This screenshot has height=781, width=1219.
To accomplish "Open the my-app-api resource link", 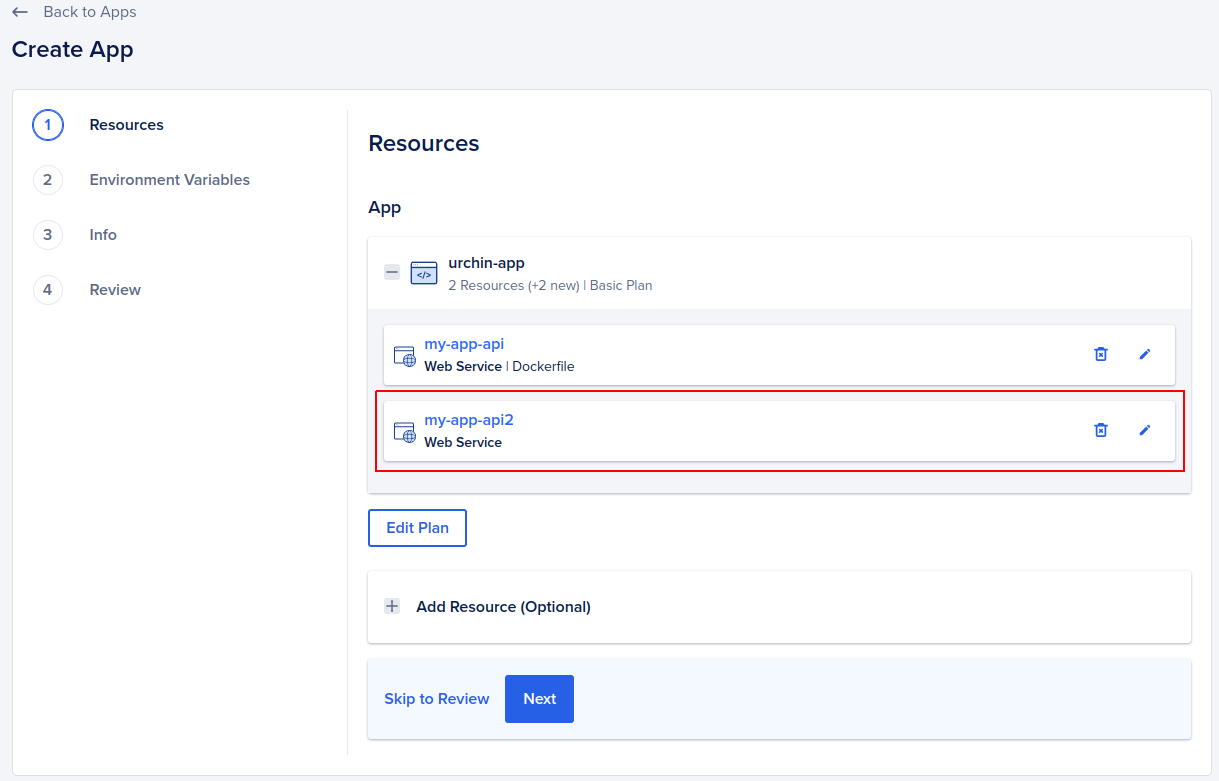I will tap(464, 343).
